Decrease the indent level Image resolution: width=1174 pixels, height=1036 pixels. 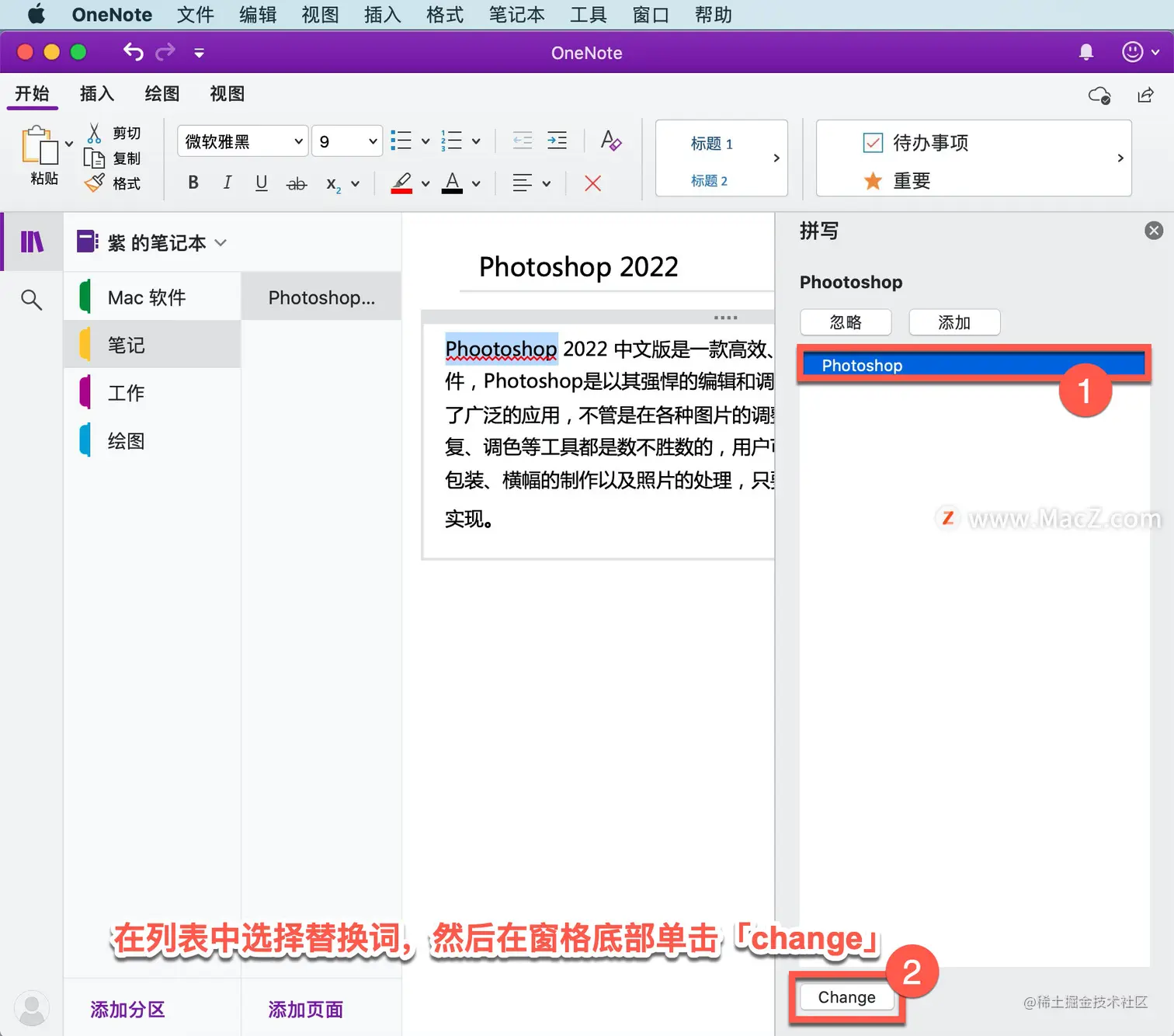tap(523, 141)
